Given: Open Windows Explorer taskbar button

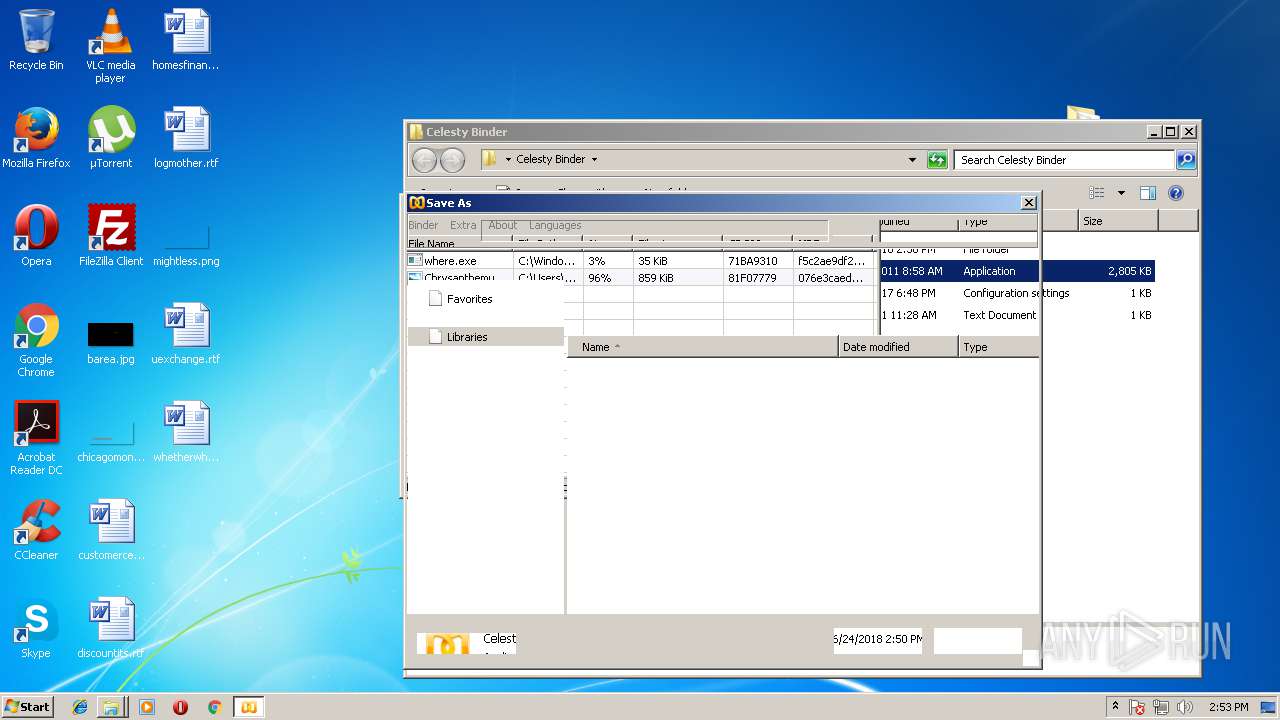Looking at the screenshot, I should pos(110,707).
